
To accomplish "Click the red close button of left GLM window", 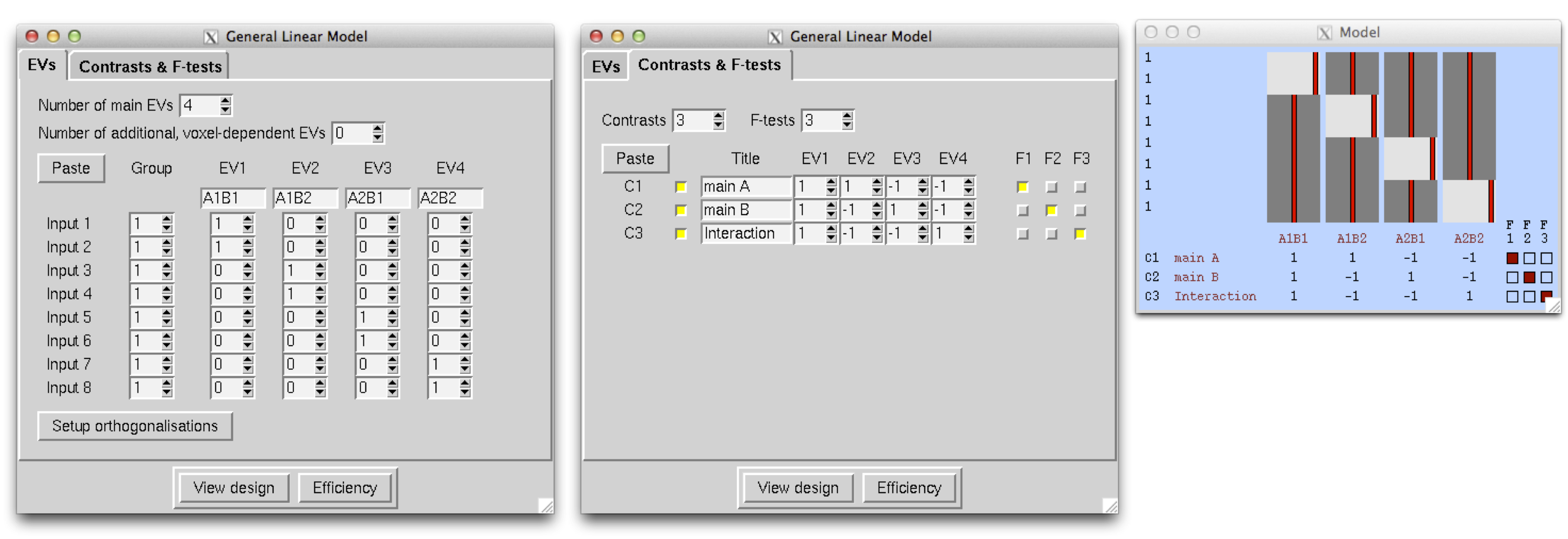I will pyautogui.click(x=32, y=36).
